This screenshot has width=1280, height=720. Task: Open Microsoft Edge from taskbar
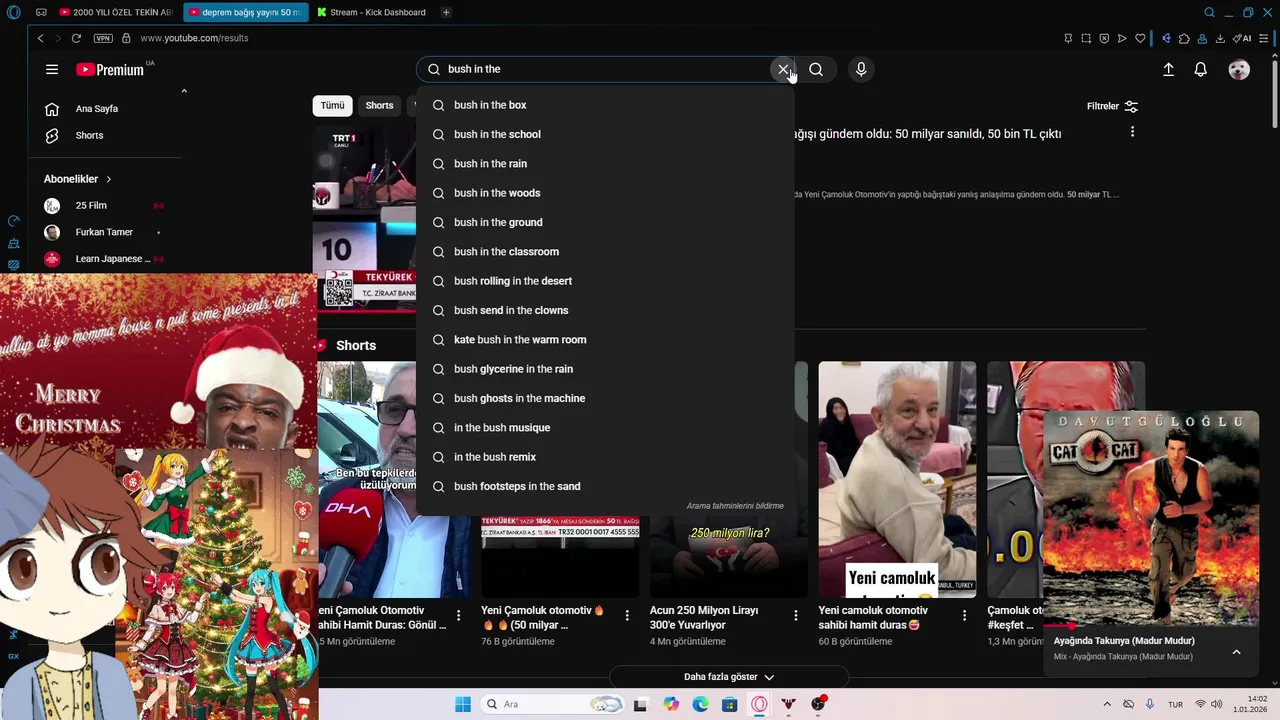(700, 704)
